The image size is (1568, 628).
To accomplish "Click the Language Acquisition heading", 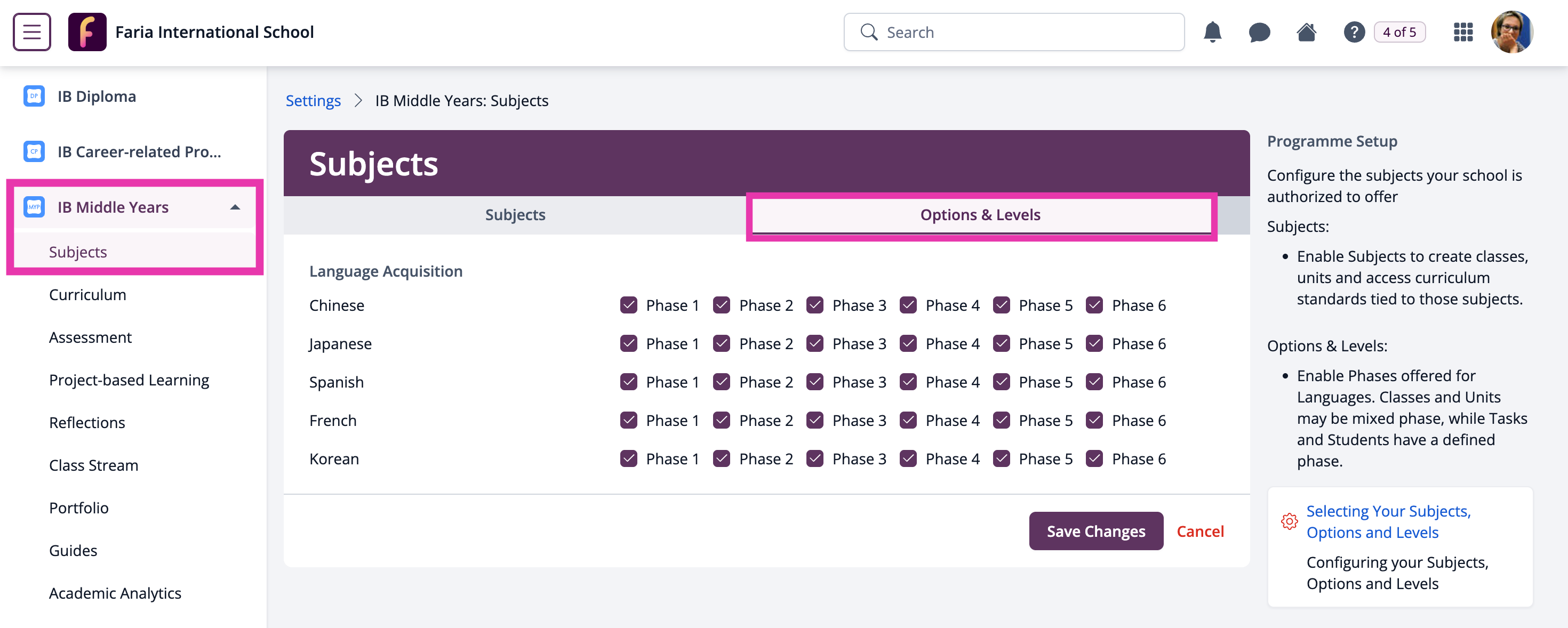I will point(386,271).
